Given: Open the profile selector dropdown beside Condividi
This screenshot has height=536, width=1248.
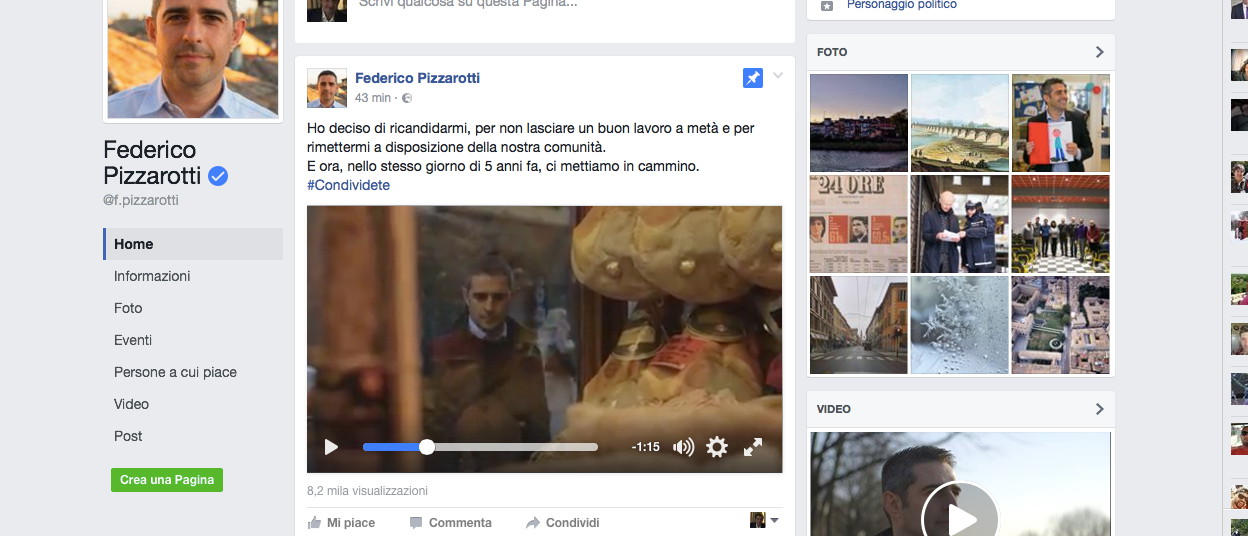Looking at the screenshot, I should pos(764,520).
